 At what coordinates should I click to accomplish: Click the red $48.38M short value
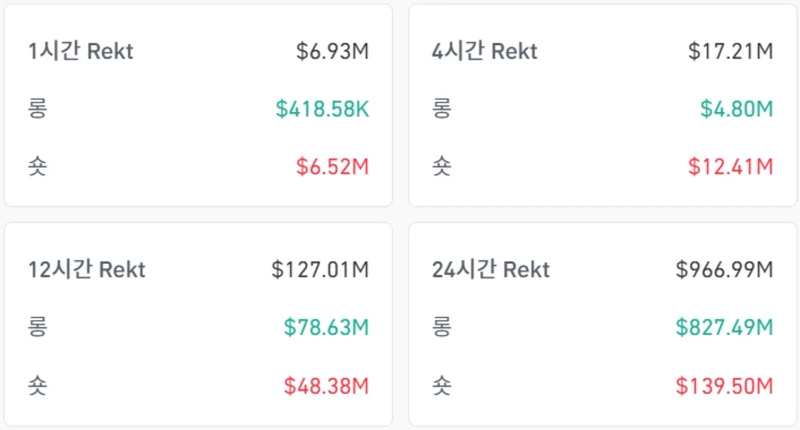(x=326, y=384)
